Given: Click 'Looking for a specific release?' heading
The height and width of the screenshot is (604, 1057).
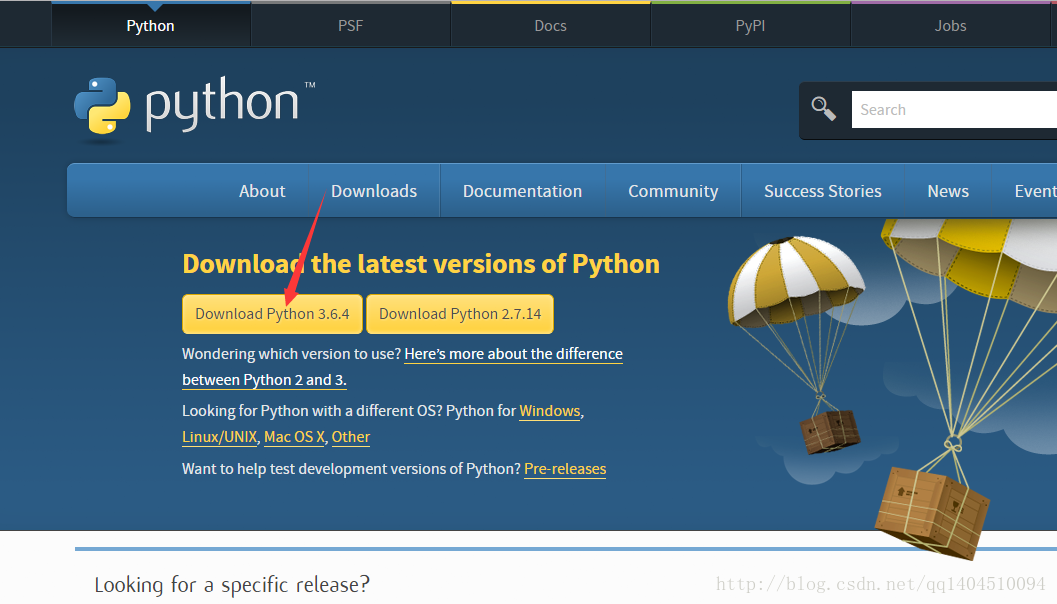Looking at the screenshot, I should pyautogui.click(x=232, y=584).
